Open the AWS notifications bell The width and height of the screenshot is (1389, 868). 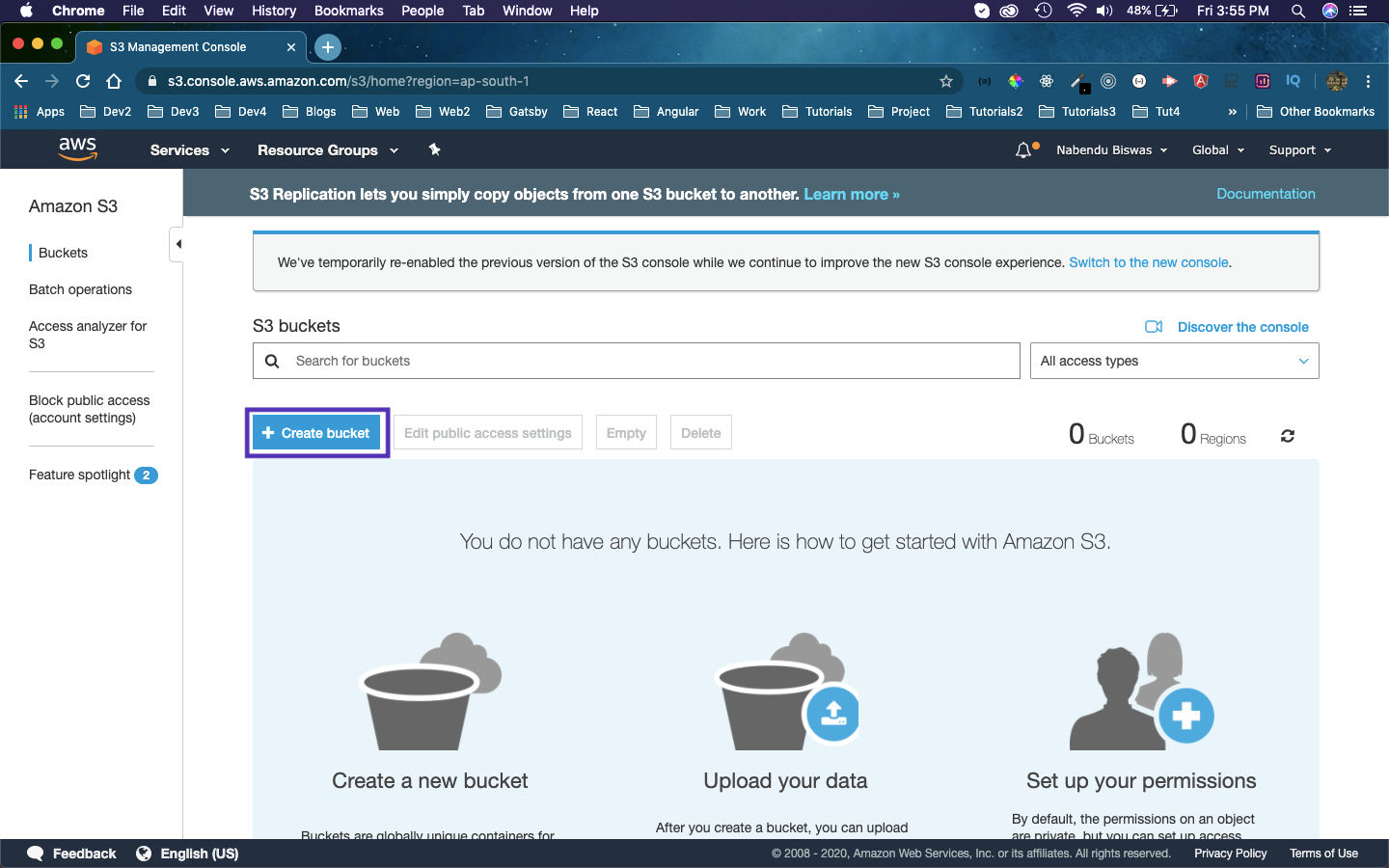tap(1023, 150)
